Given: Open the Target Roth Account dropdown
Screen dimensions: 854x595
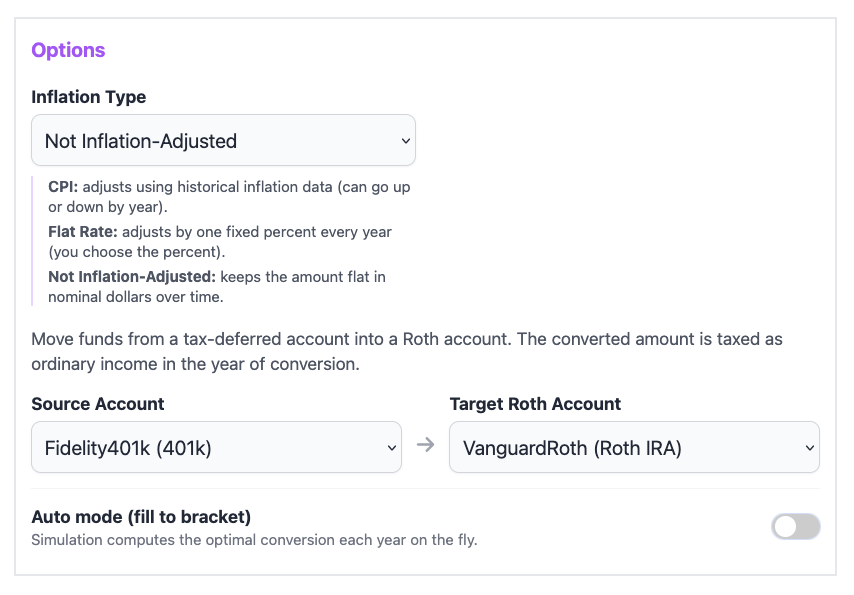Looking at the screenshot, I should click(x=634, y=448).
